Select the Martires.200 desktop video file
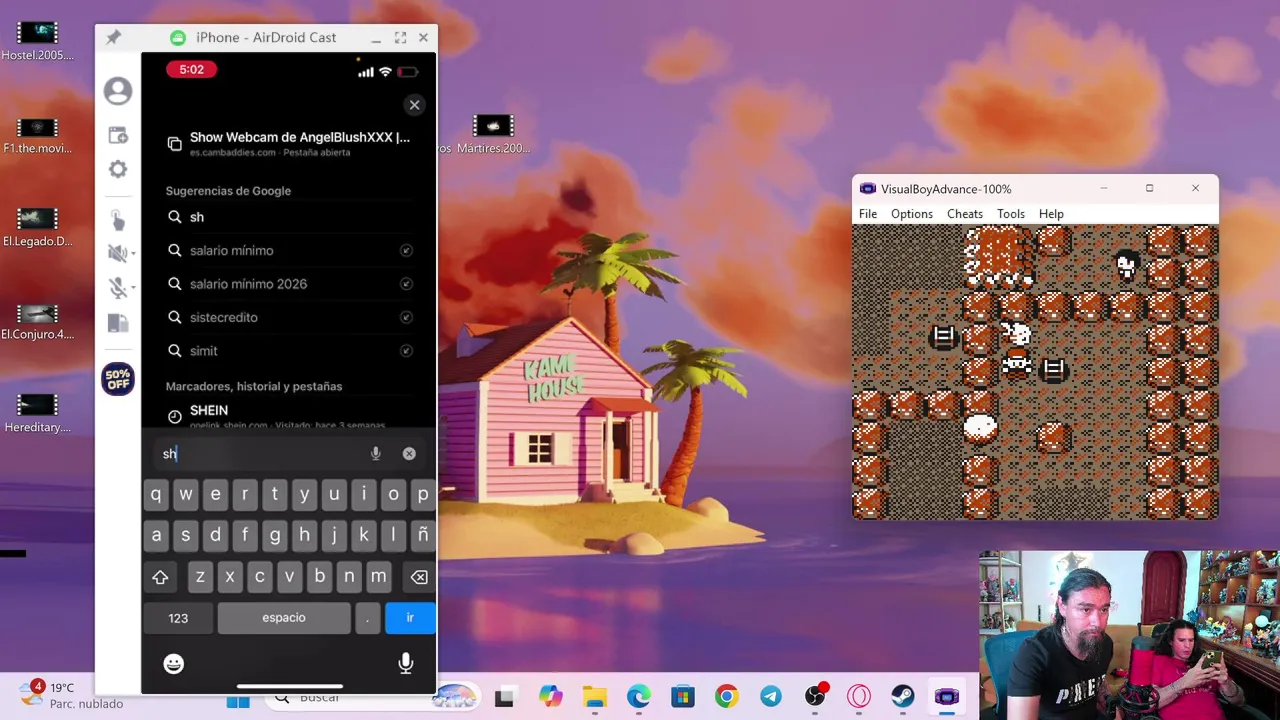The image size is (1280, 720). pos(493,135)
